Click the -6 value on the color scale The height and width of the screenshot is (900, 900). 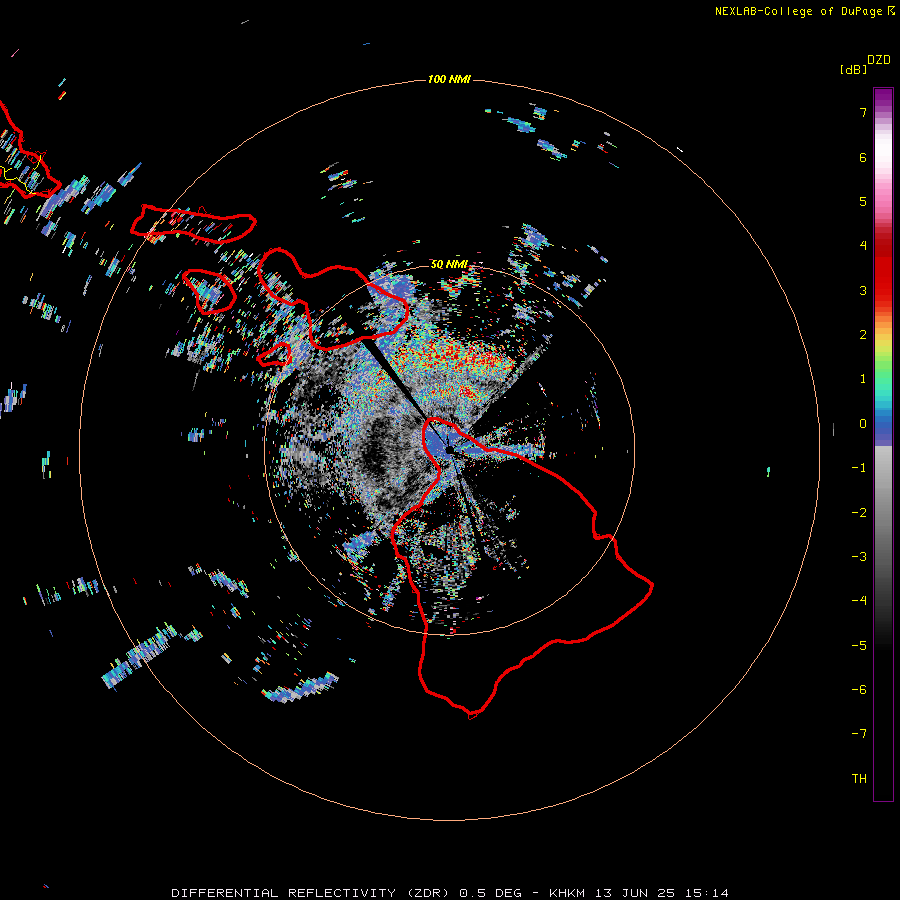pos(859,690)
